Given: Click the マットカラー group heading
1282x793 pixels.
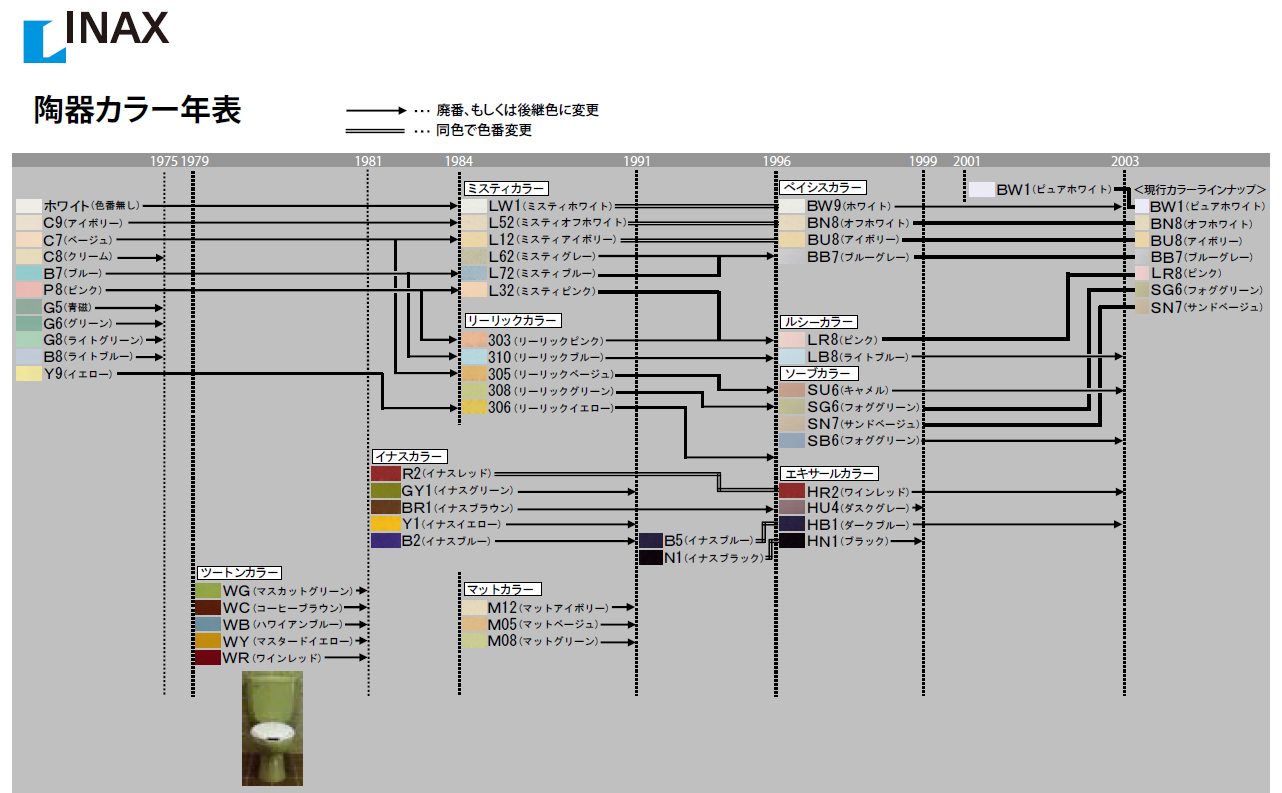Looking at the screenshot, I should coord(503,589).
